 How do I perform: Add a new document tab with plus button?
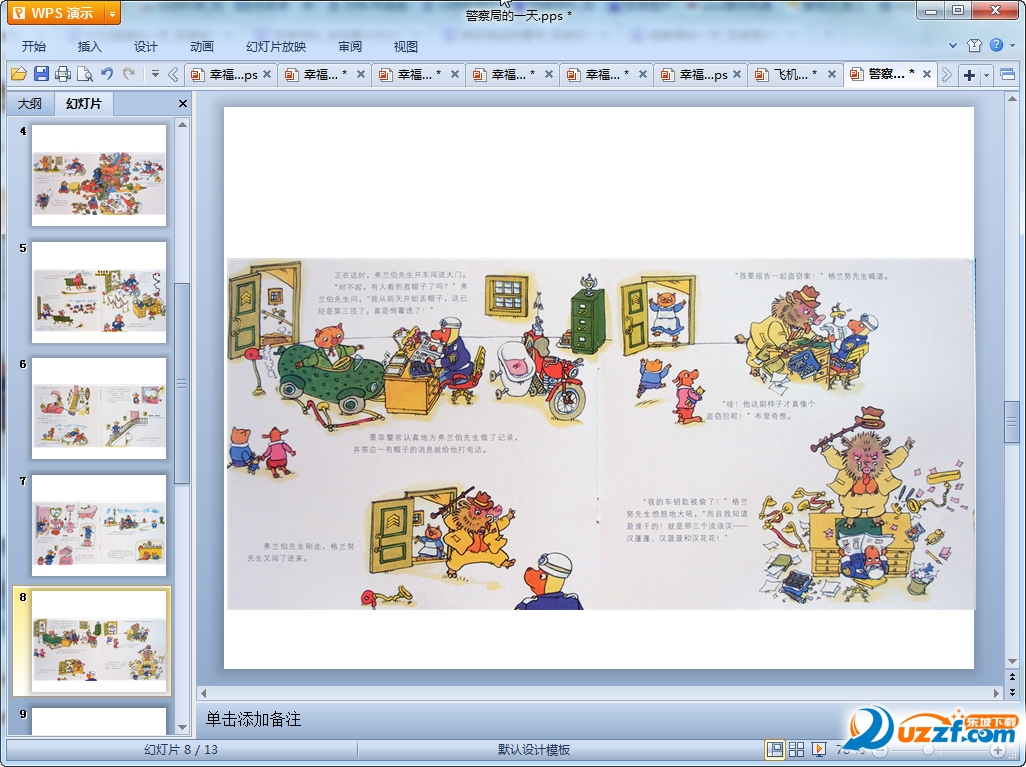(969, 75)
